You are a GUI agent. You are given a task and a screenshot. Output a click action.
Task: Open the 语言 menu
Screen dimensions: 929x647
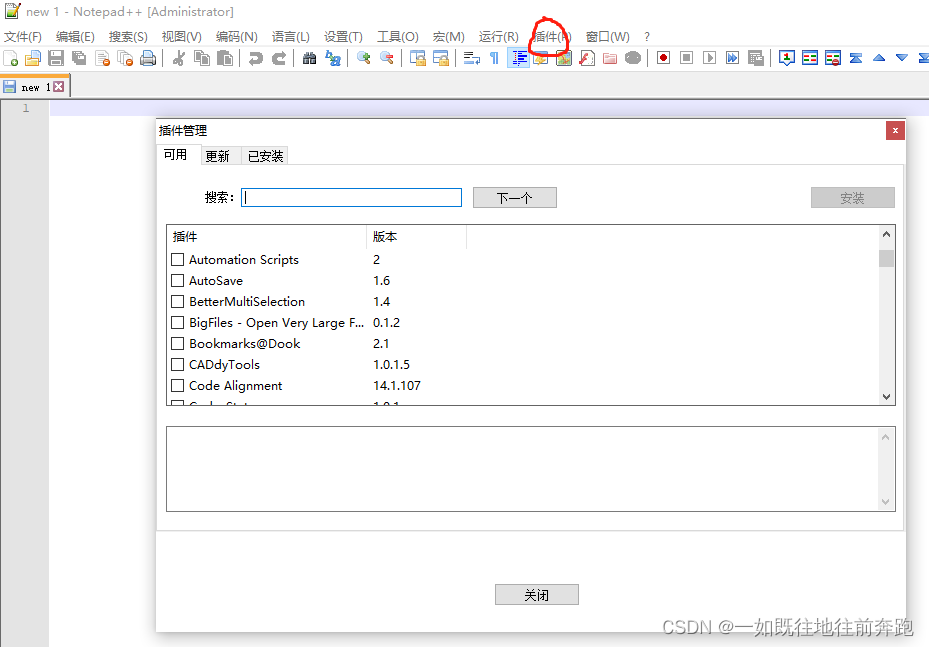click(x=290, y=36)
